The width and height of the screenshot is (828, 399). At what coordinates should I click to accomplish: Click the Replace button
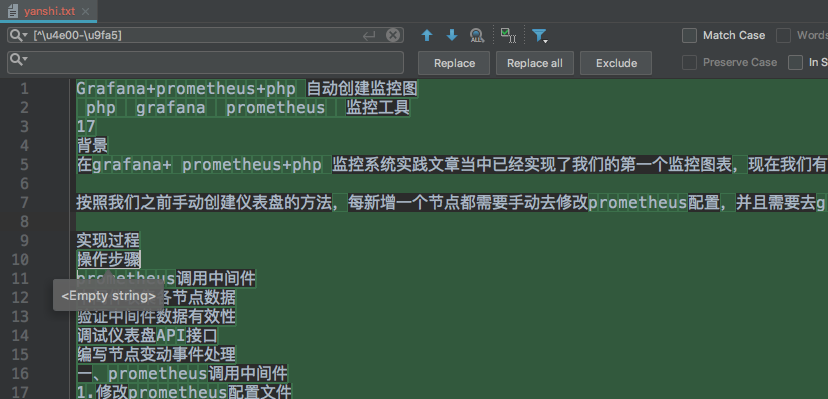click(454, 63)
